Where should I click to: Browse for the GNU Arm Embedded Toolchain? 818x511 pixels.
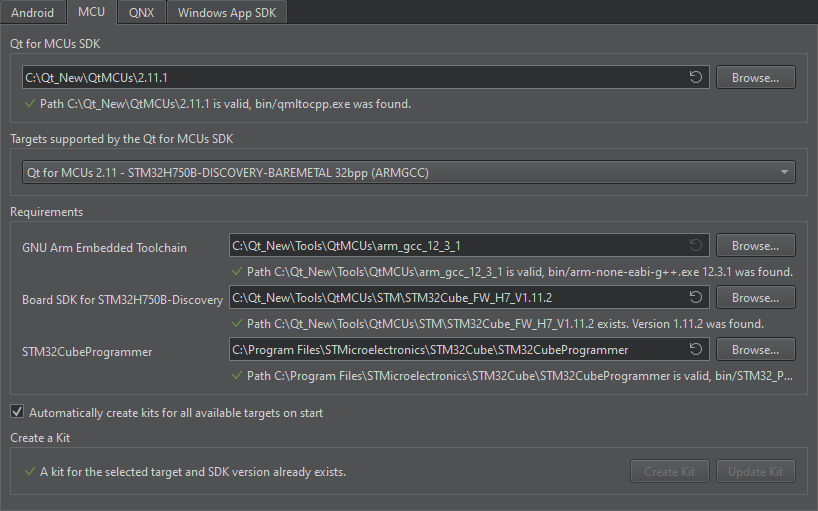755,245
